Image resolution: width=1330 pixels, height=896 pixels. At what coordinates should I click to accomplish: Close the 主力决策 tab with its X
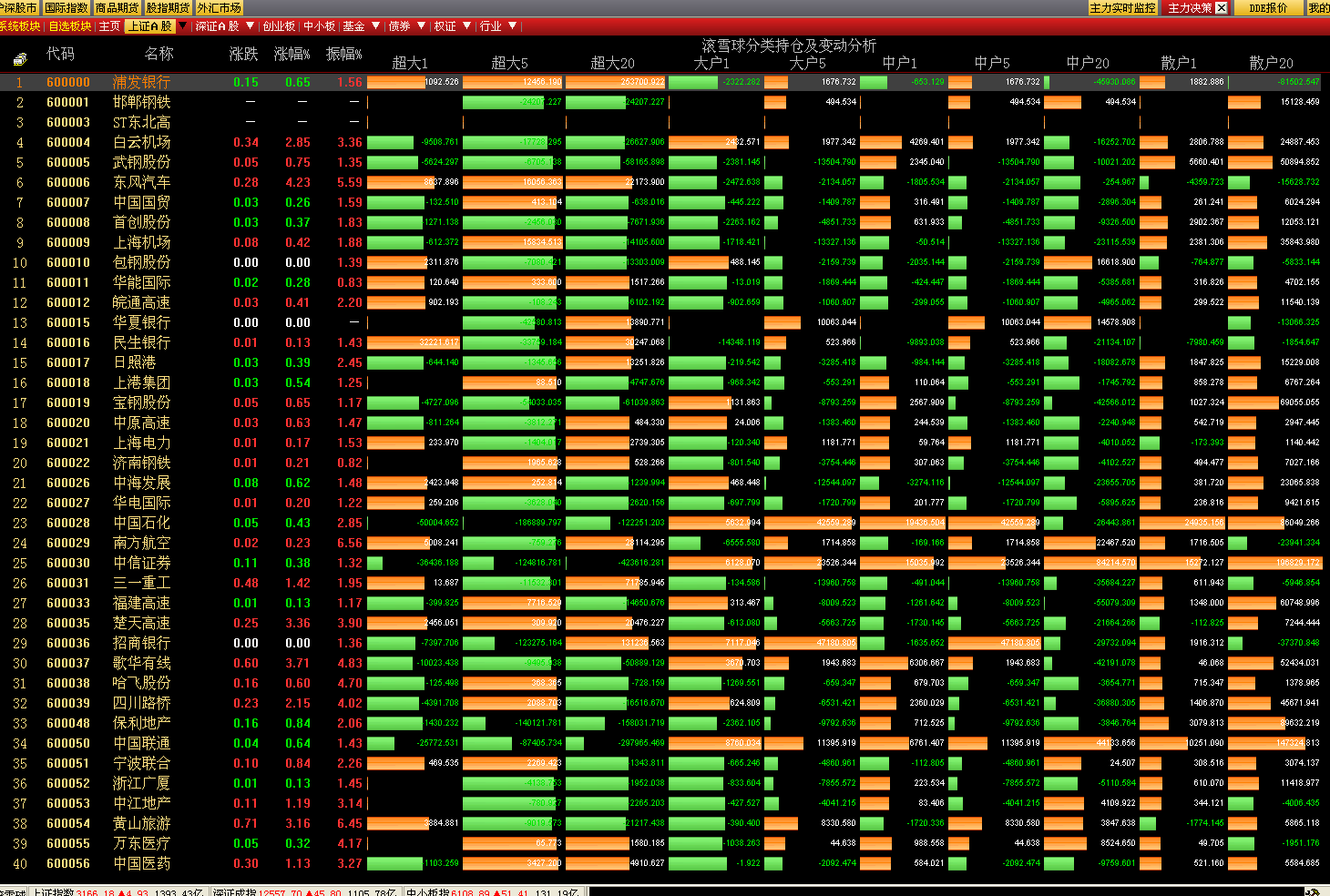(1222, 7)
